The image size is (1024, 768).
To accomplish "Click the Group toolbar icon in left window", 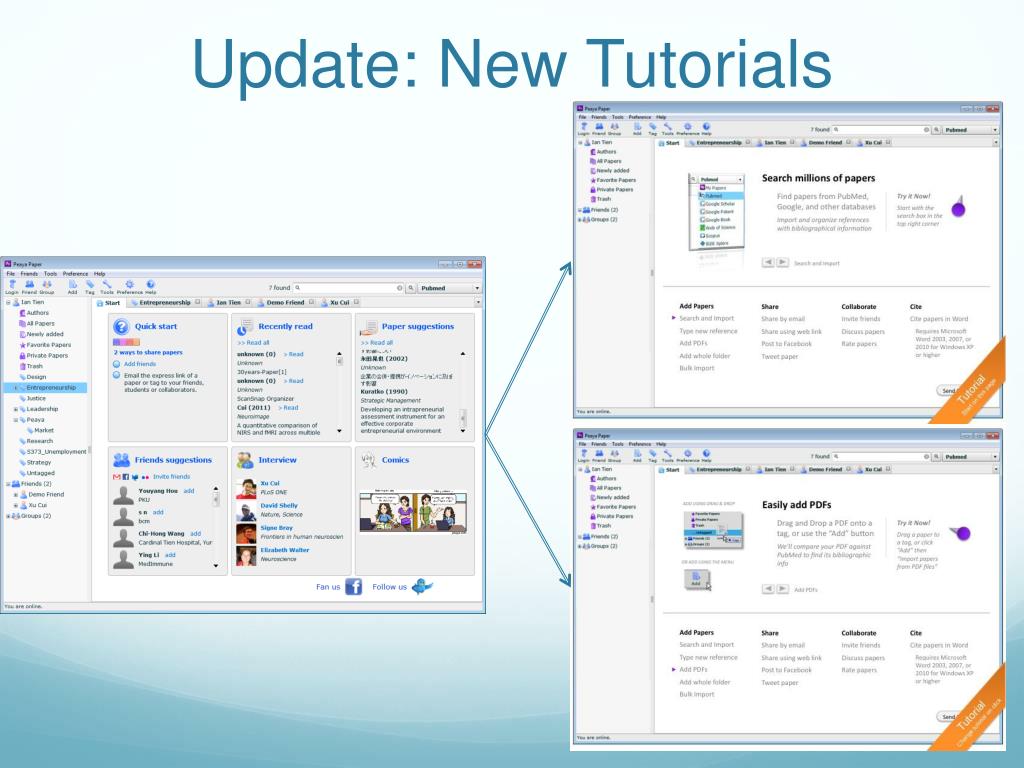I will click(x=46, y=287).
